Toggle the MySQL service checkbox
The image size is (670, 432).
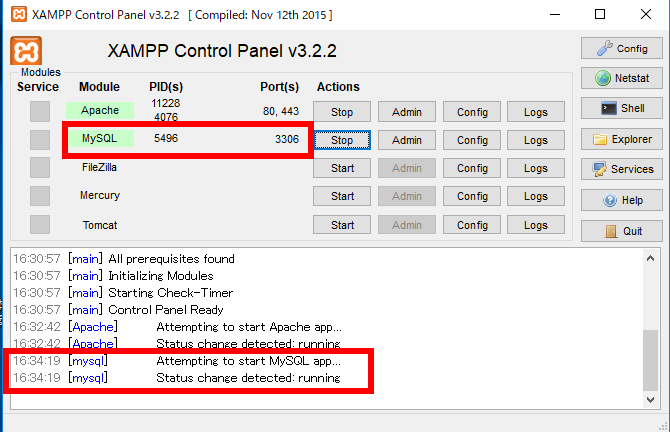(x=40, y=140)
